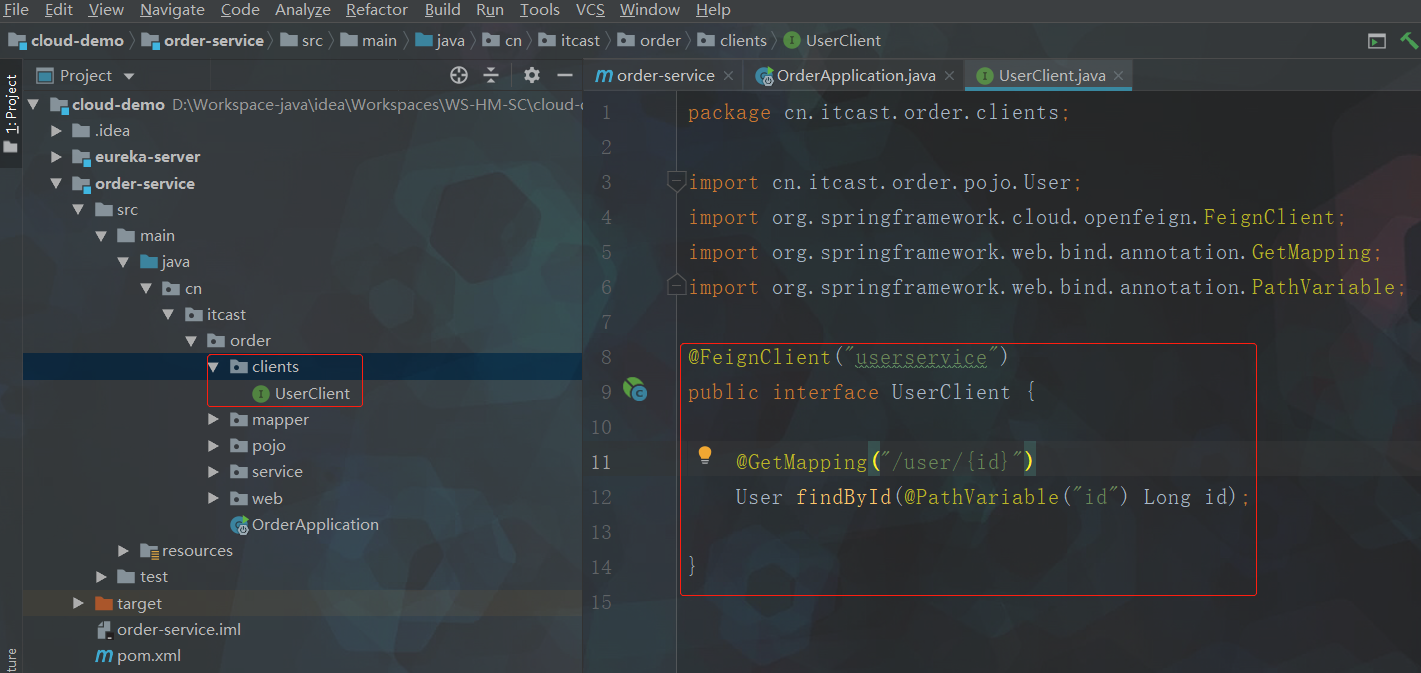Viewport: 1421px width, 673px height.
Task: Open the Refactor menu
Action: pos(377,10)
